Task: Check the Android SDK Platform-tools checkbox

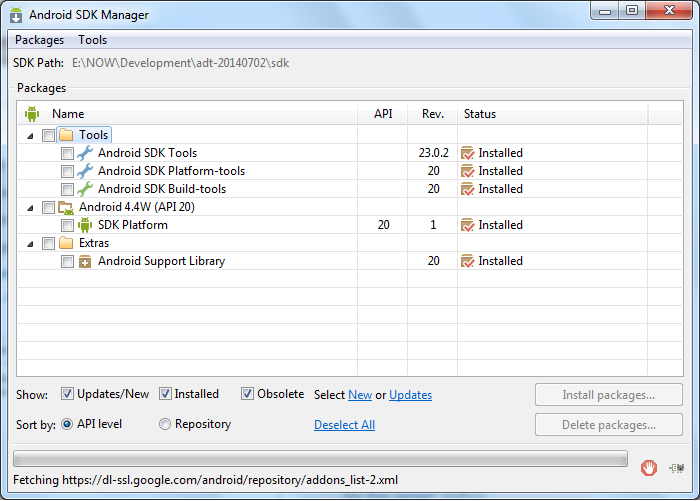Action: (x=67, y=171)
